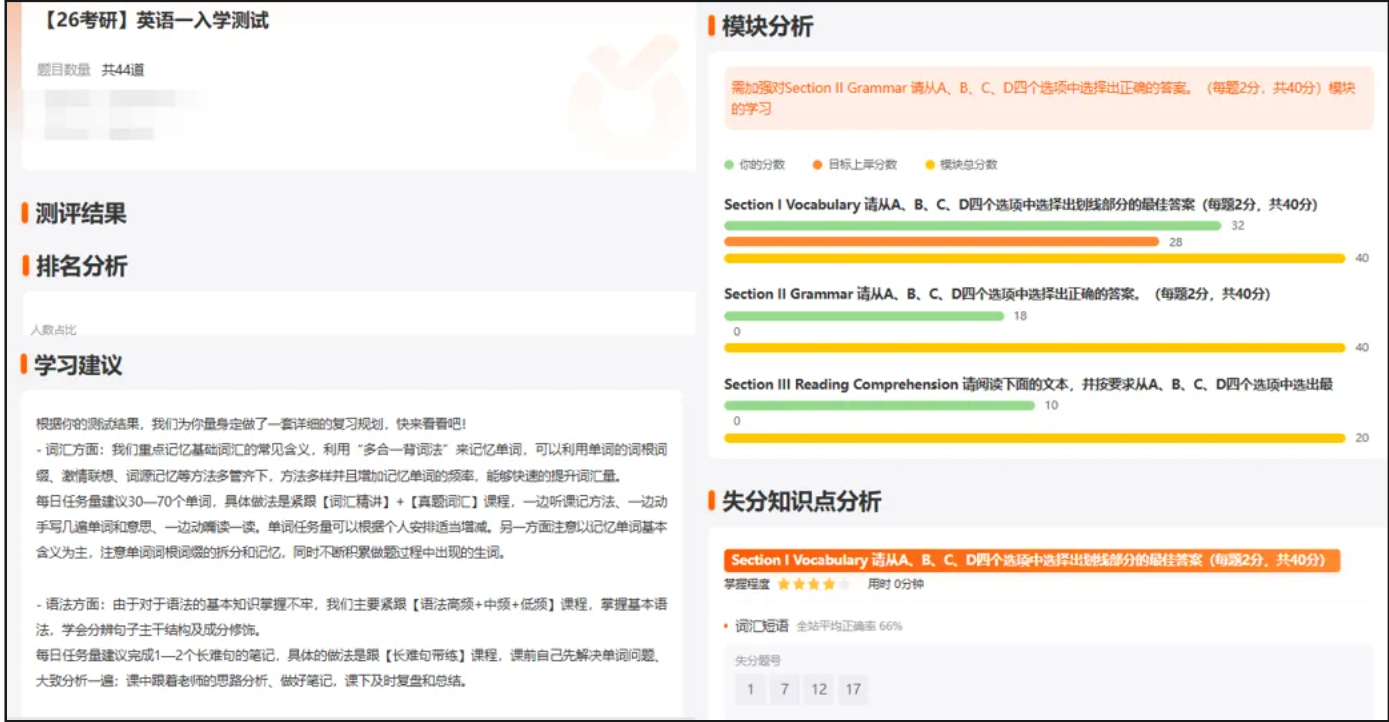1389x722 pixels.
Task: Click the Section II Grammar module title
Action: click(997, 294)
